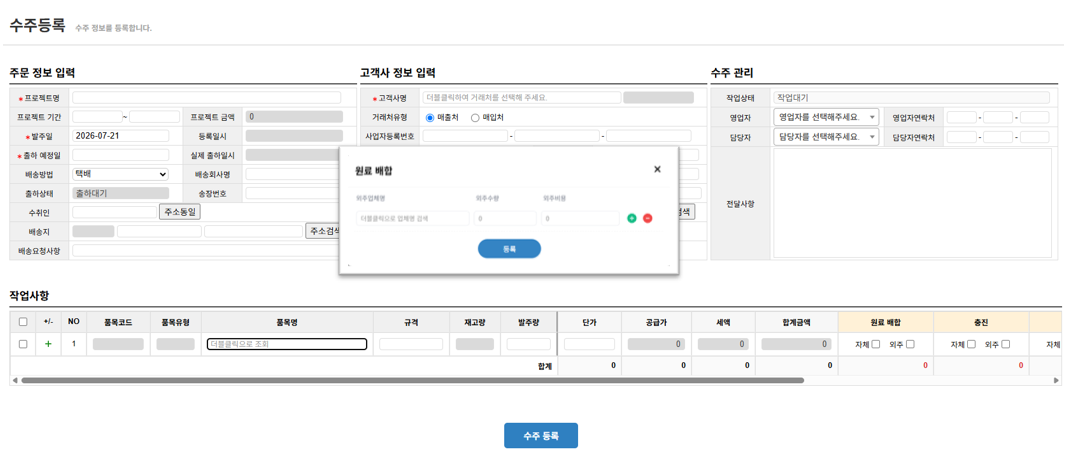
Task: Select the 매출처 radio button
Action: pyautogui.click(x=430, y=117)
